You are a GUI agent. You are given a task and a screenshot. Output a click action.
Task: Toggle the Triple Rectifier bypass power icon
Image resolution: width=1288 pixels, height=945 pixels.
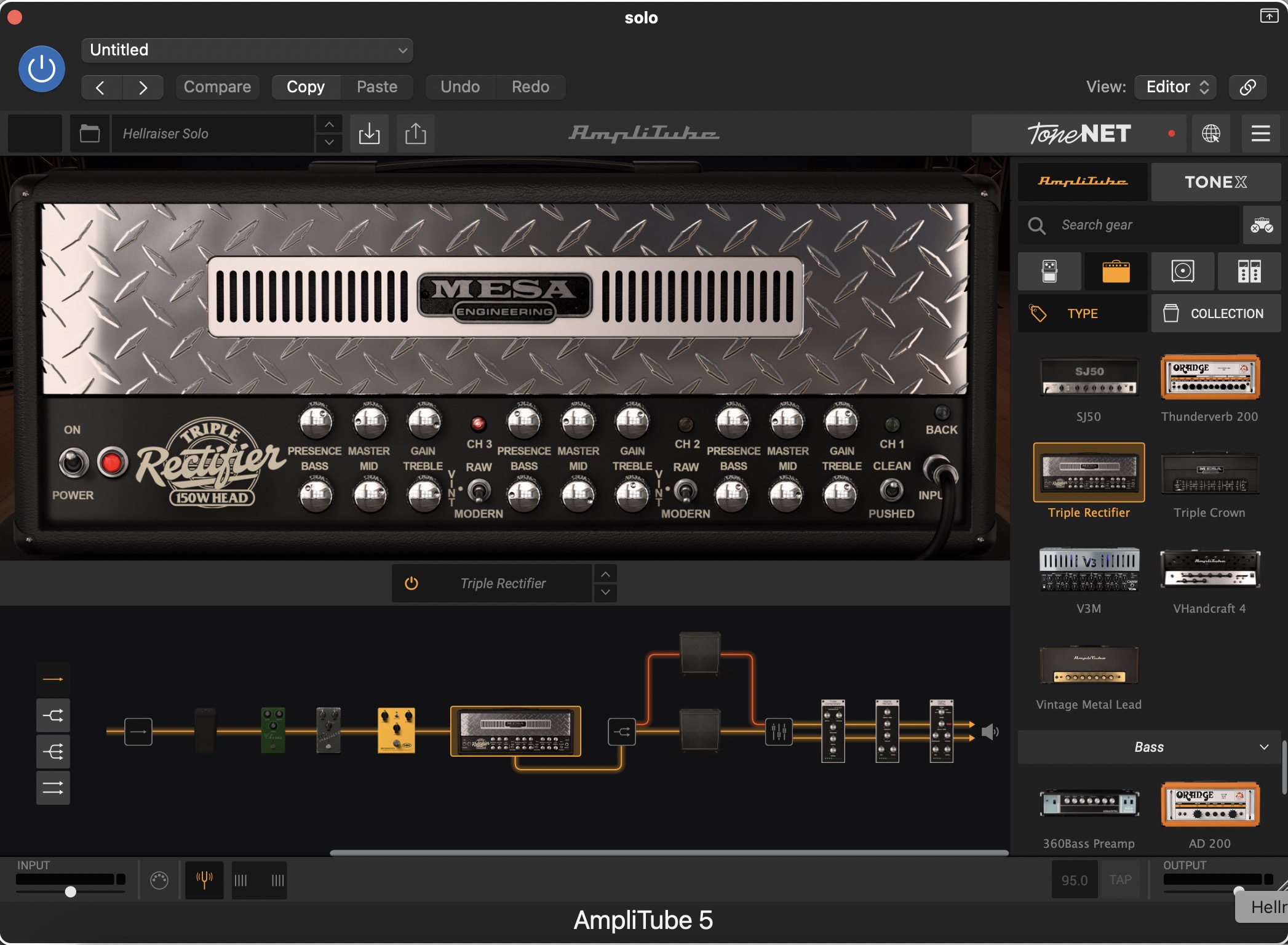[x=411, y=583]
